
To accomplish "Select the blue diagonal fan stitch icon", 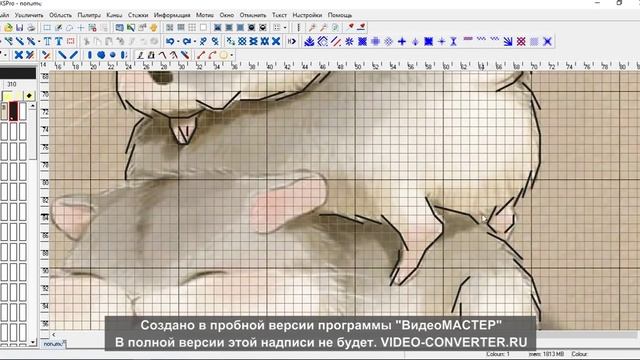I will point(508,41).
